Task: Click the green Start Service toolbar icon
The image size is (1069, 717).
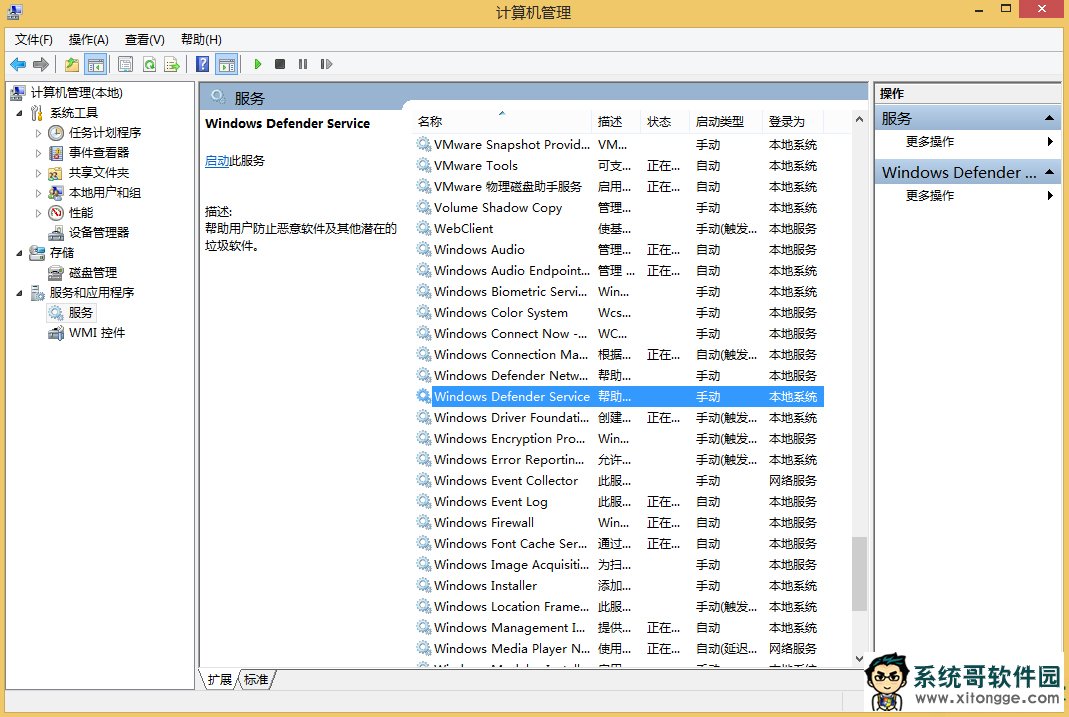Action: (x=258, y=64)
